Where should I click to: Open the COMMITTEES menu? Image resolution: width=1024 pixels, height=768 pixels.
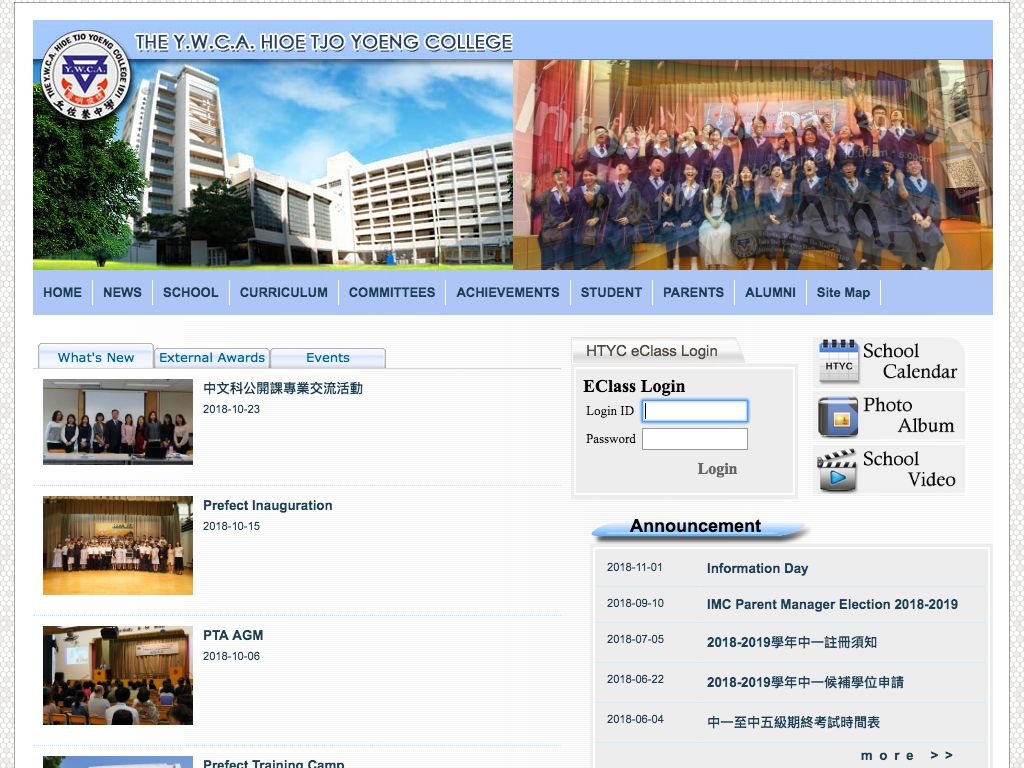392,293
